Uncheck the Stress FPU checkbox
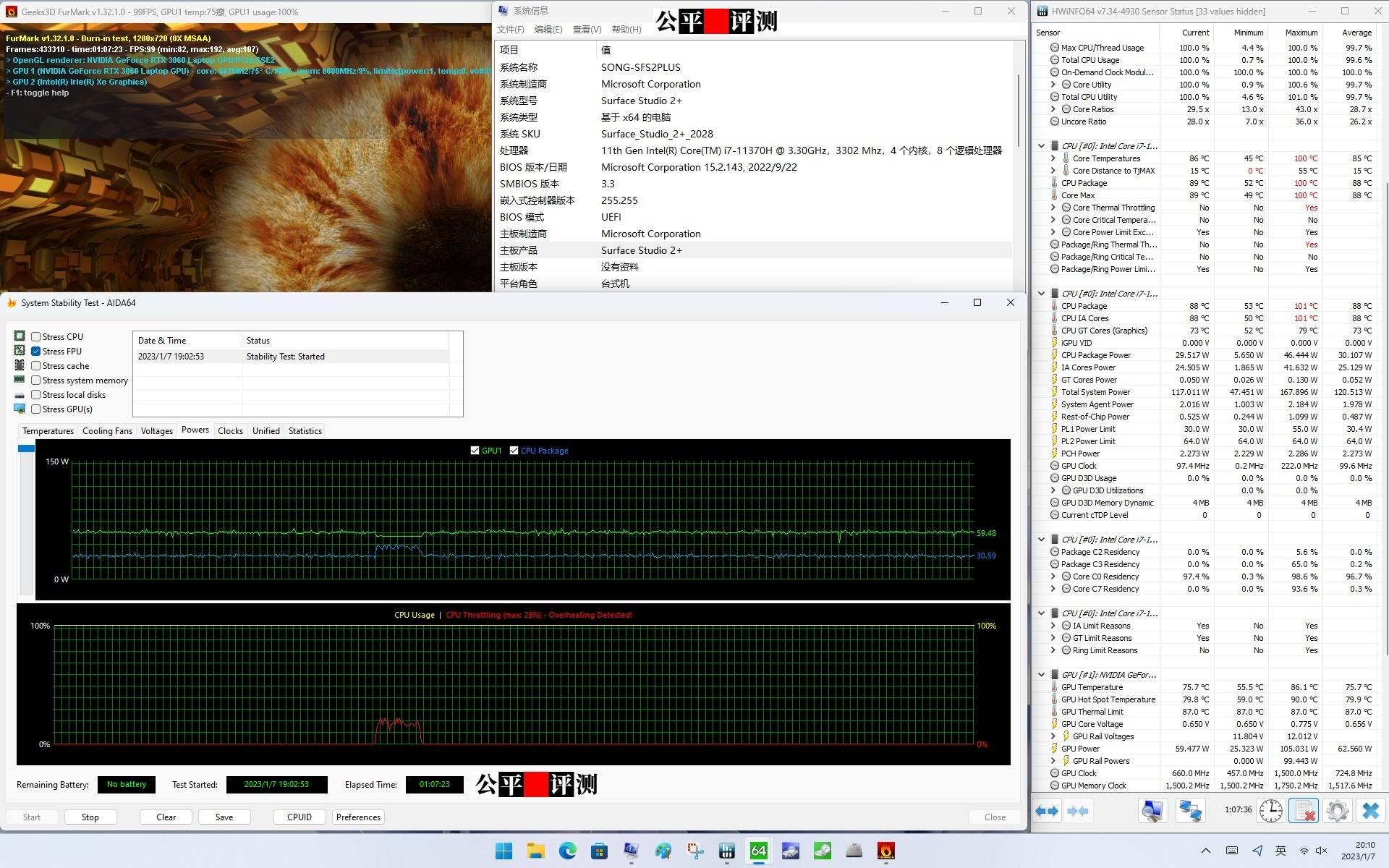Screen dimensions: 1389x868 (x=35, y=352)
